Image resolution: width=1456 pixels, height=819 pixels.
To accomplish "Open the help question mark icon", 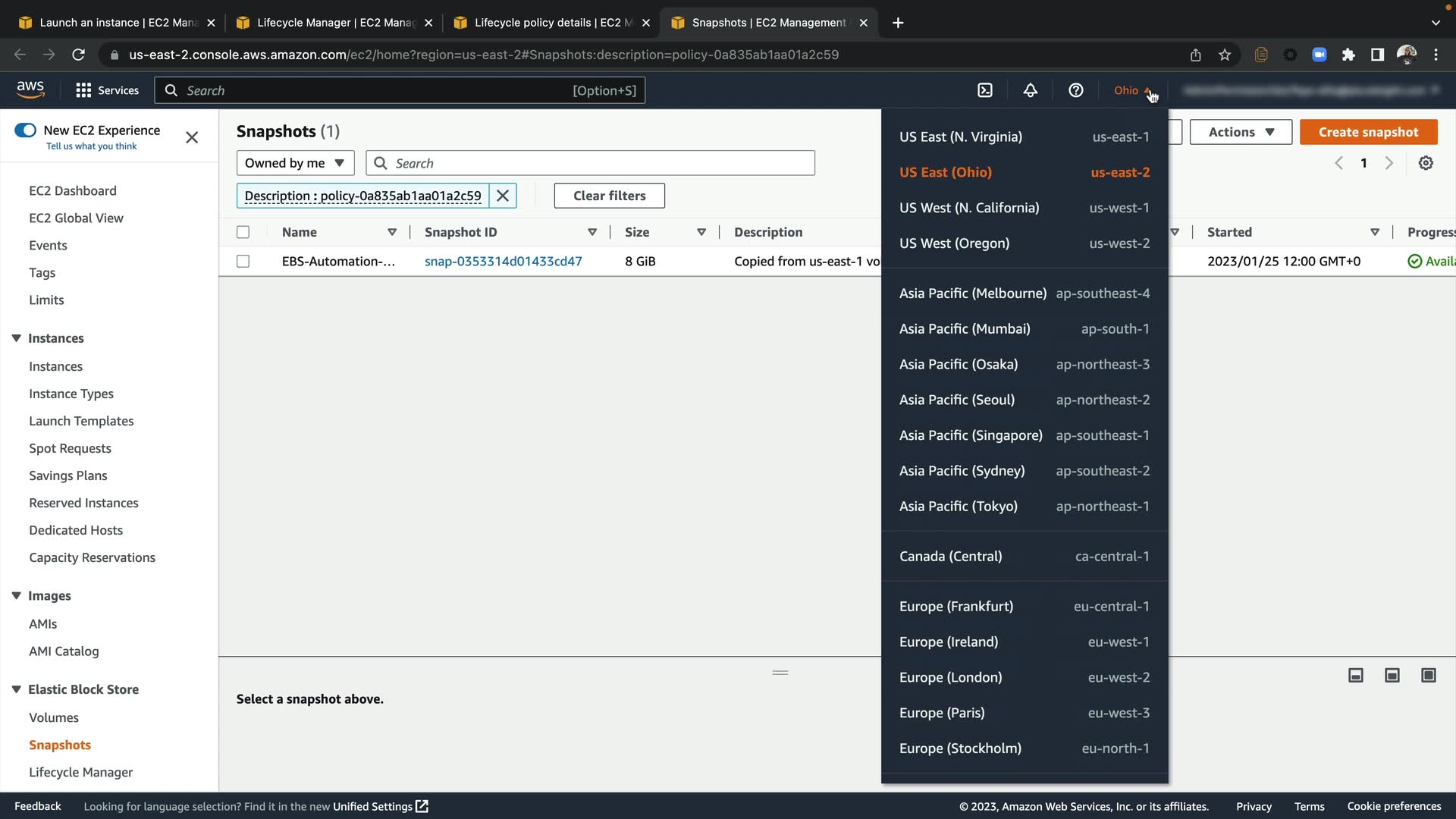I will coord(1075,90).
